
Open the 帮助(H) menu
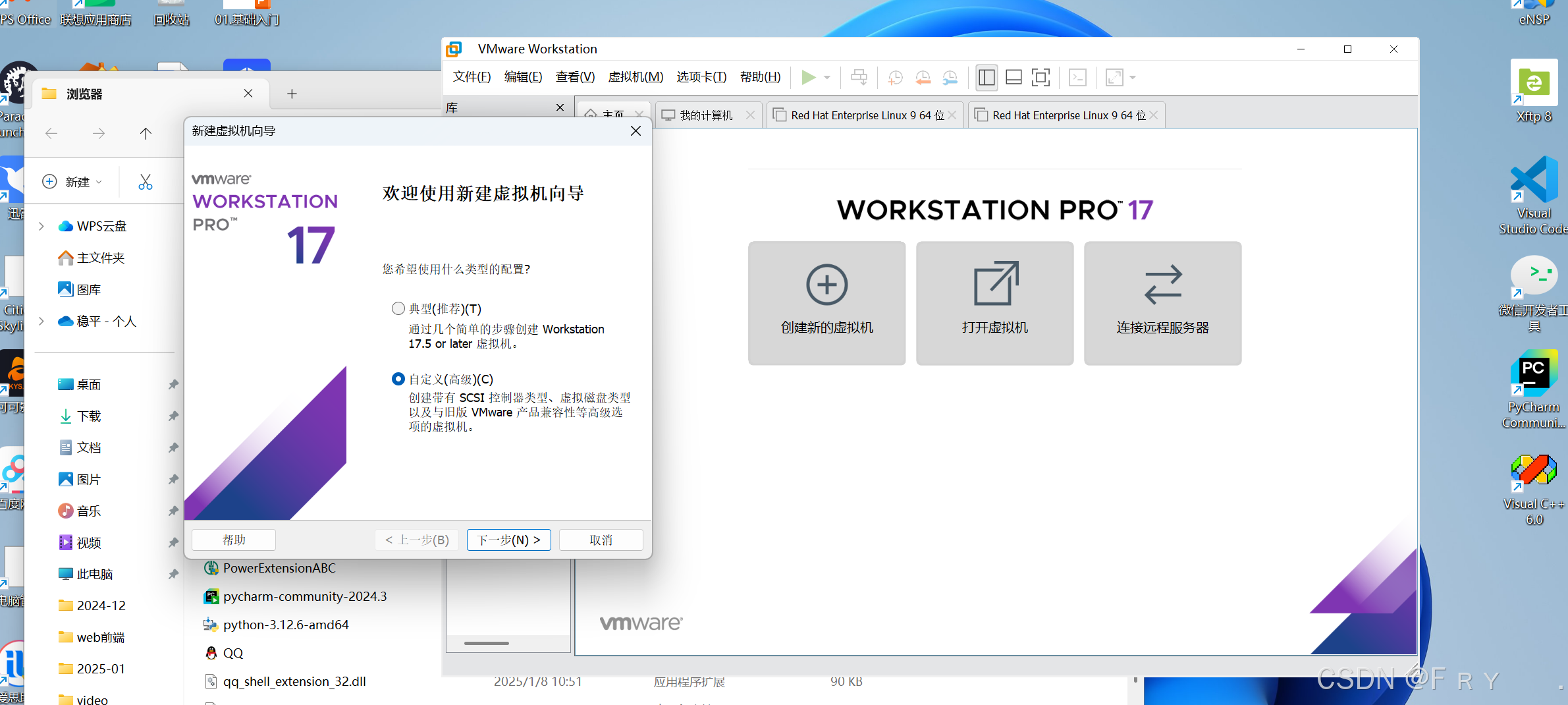[760, 77]
